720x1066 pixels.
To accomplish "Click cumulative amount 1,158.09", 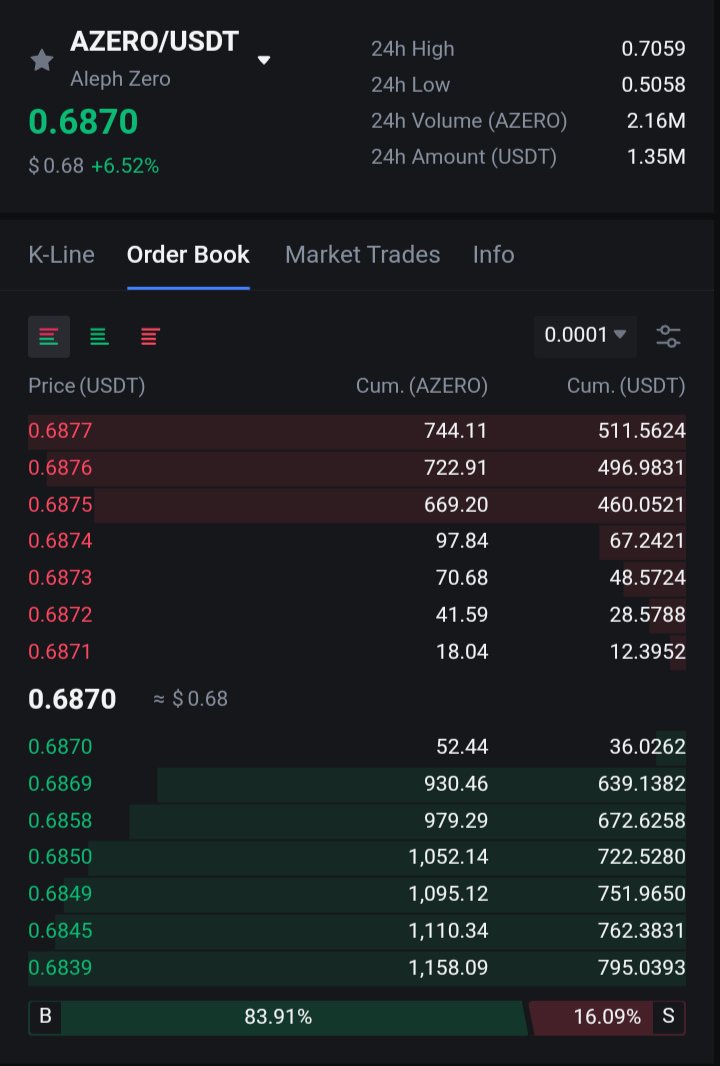I will [x=448, y=967].
